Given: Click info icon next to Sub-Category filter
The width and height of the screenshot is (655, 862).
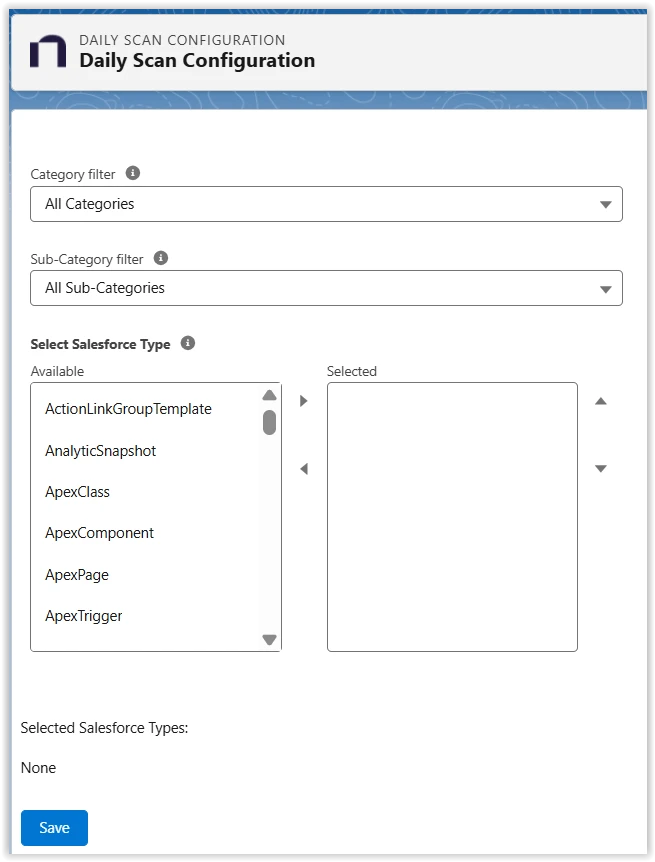Looking at the screenshot, I should [160, 258].
